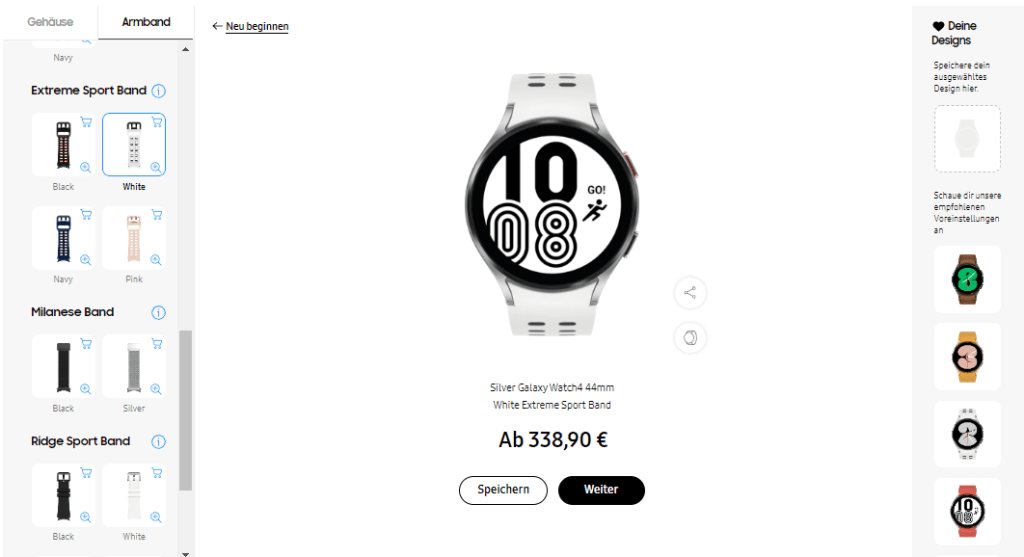Pick the green-face brown band preset
The width and height of the screenshot is (1024, 557).
tap(967, 279)
